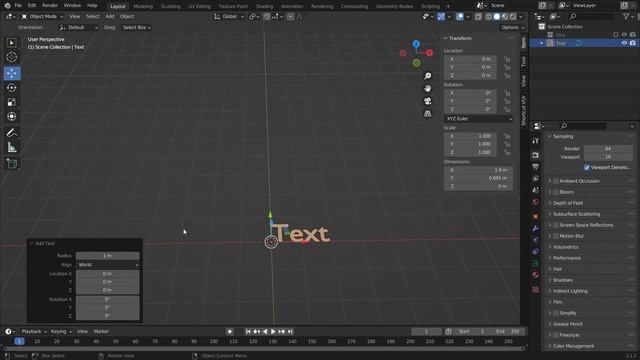Enable Screen Space Reflections checkbox
This screenshot has width=640, height=360.
(x=556, y=225)
